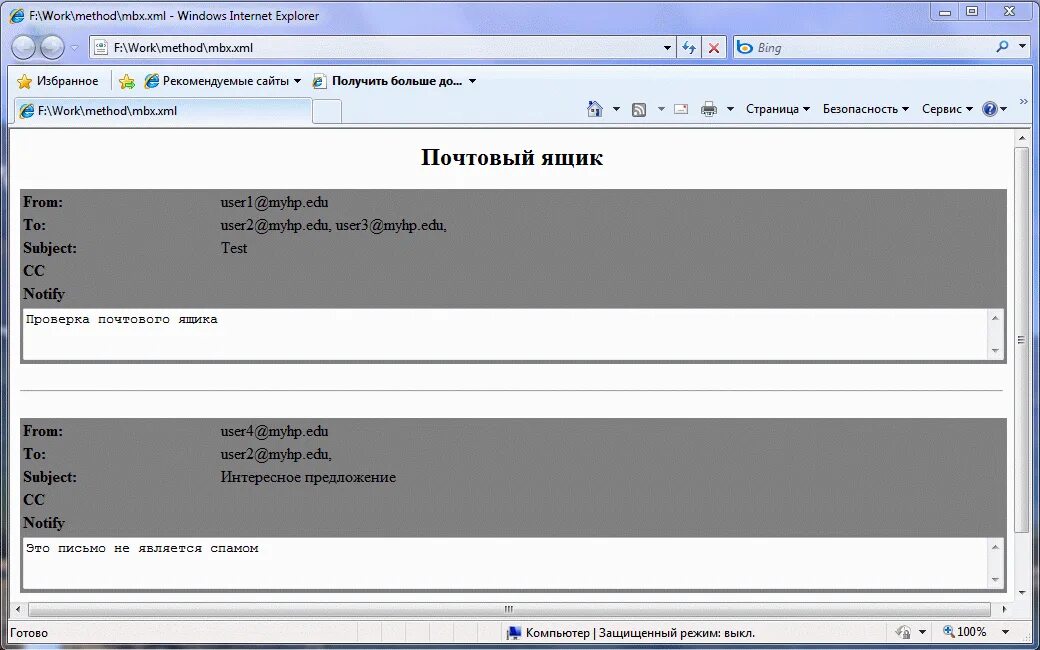This screenshot has width=1040, height=650.
Task: Click in the Это письмо не является спамом text area
Action: [505, 562]
